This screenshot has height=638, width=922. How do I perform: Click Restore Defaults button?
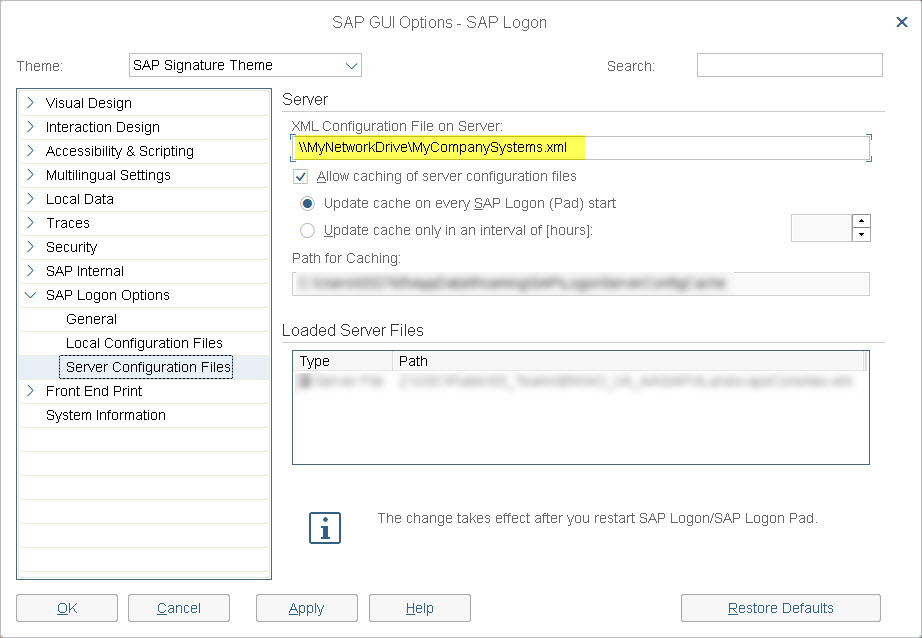(781, 608)
